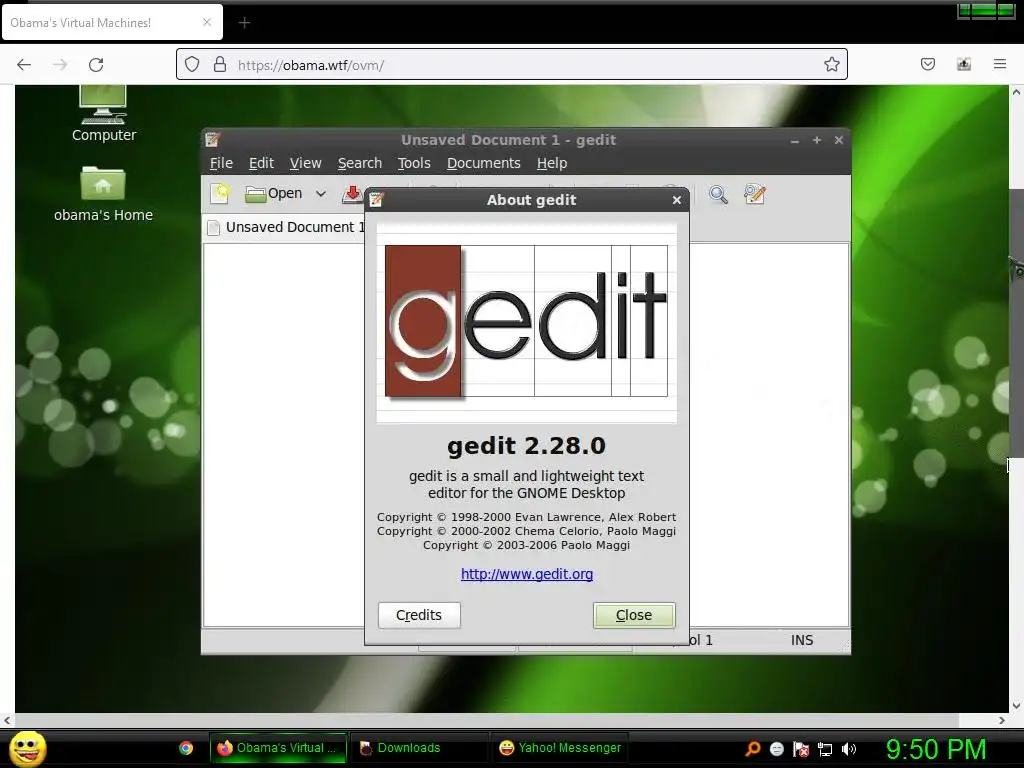The width and height of the screenshot is (1024, 768).
Task: Click the horizontal scroll-left arrow at bottom
Action: pos(7,720)
